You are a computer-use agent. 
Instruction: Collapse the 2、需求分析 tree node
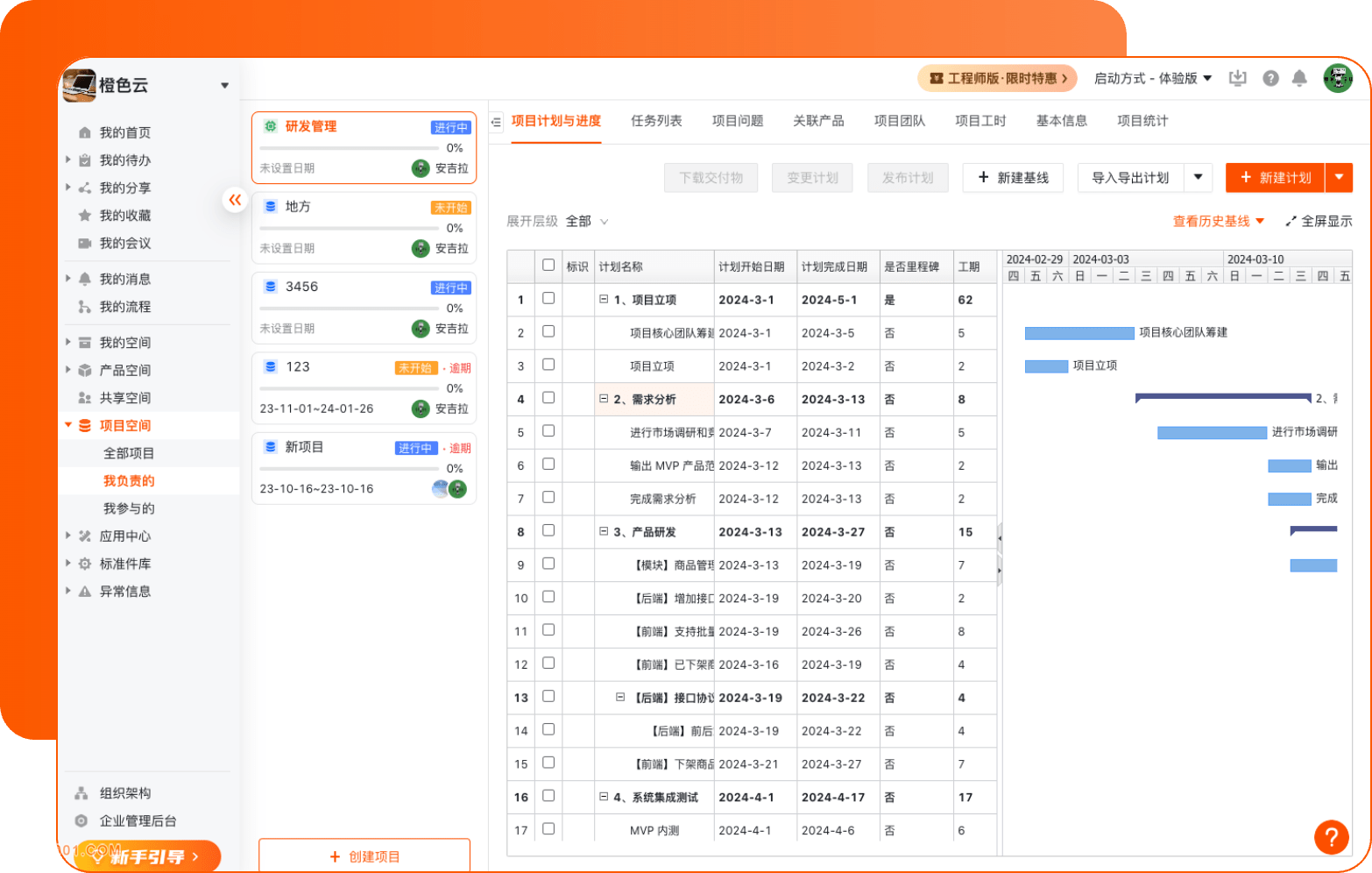click(604, 399)
